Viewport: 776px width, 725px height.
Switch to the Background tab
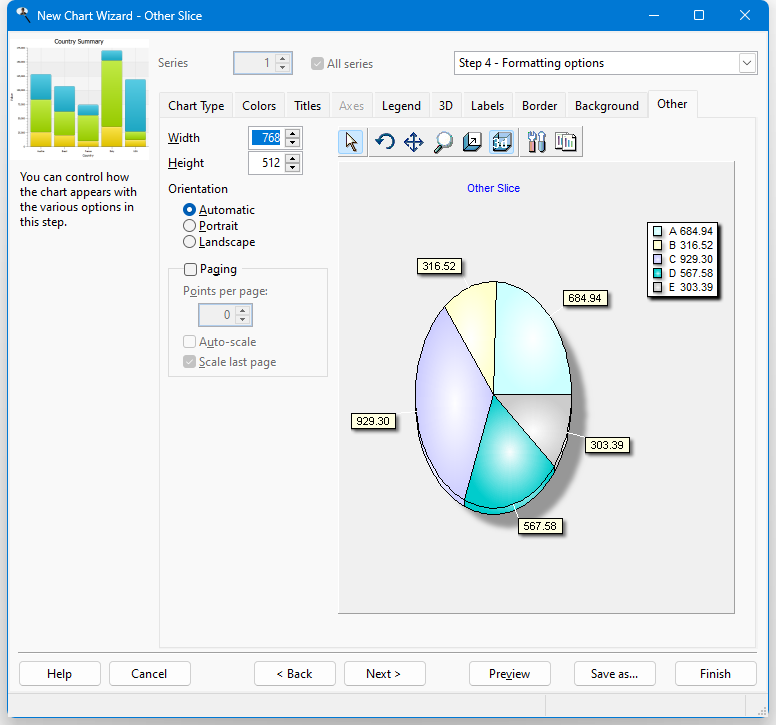[x=607, y=105]
